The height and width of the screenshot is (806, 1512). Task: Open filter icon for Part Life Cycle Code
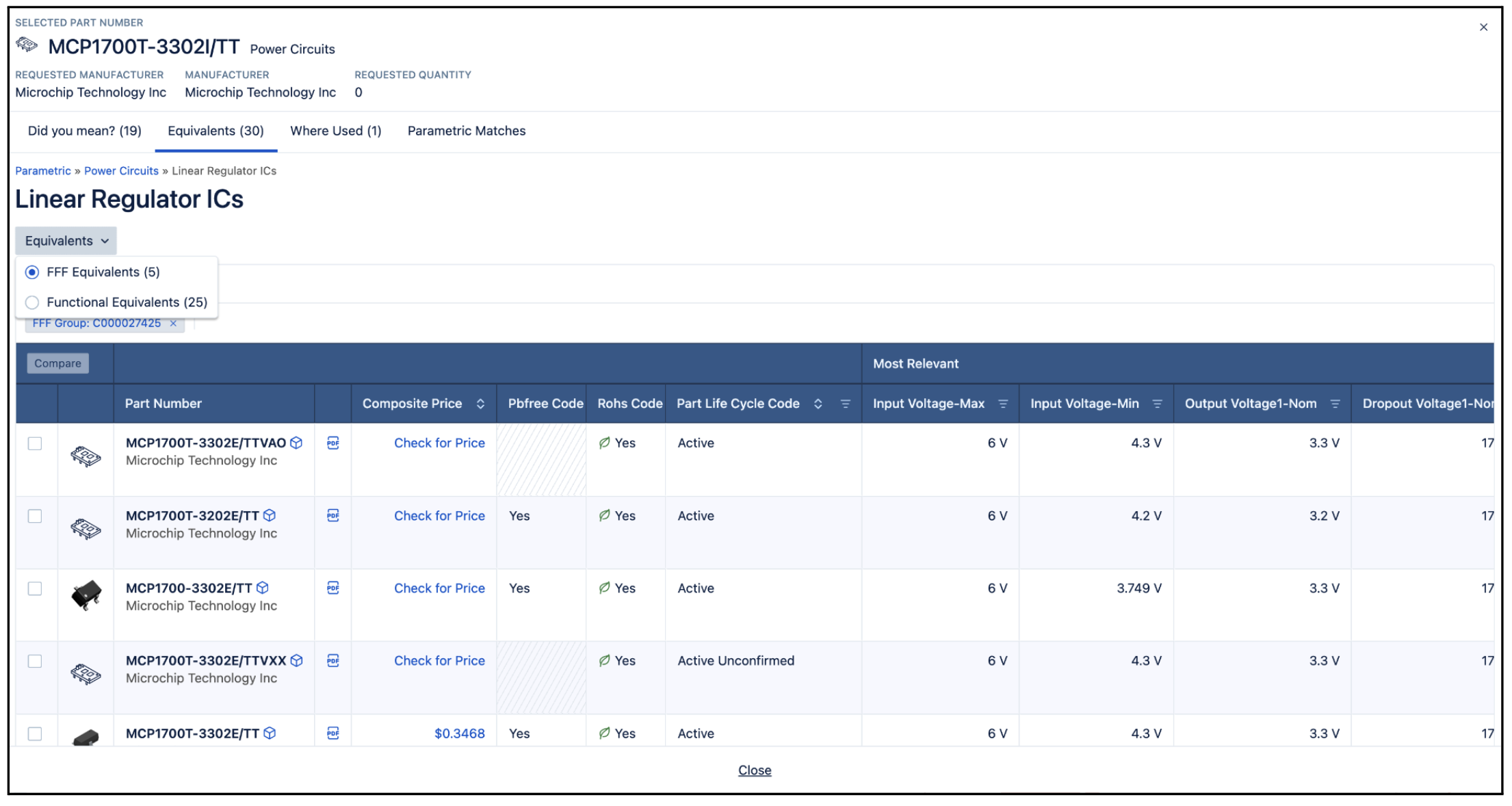846,404
